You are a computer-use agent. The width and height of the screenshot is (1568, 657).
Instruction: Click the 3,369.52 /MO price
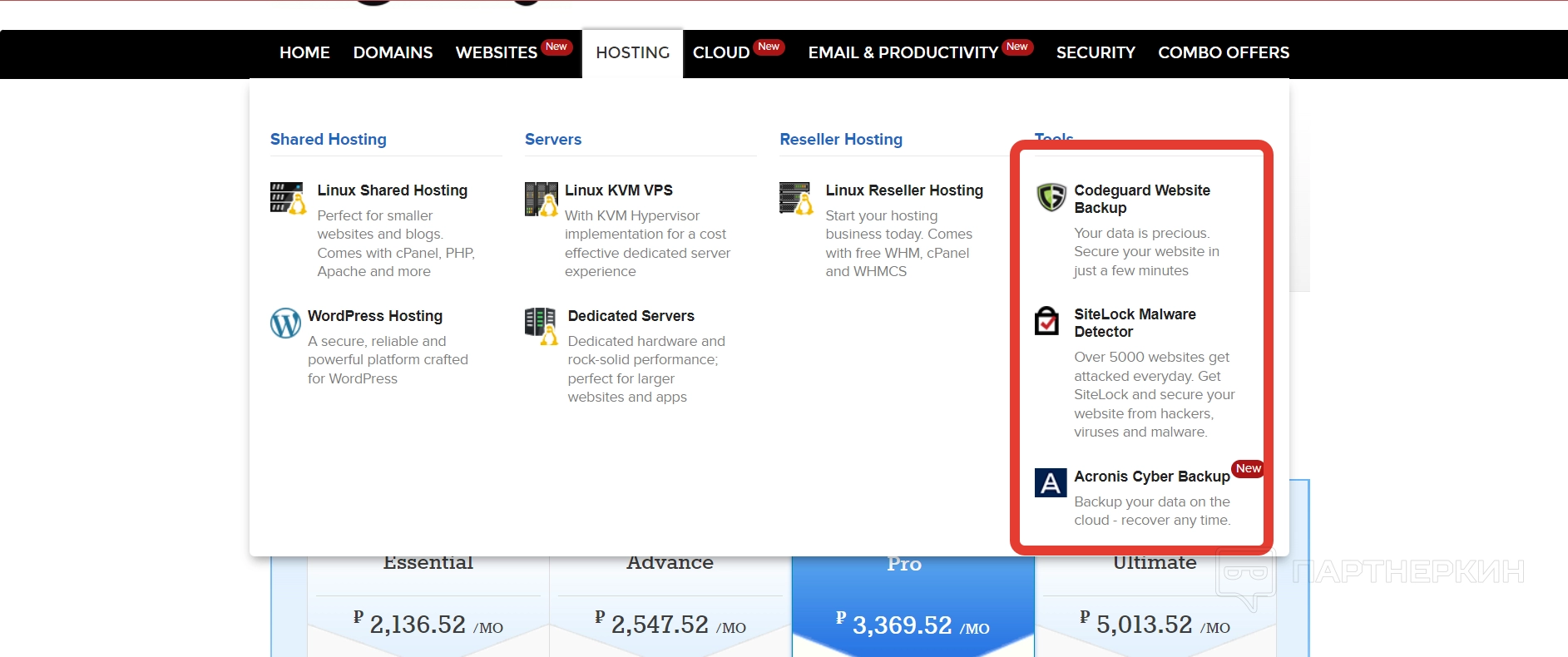pos(913,625)
